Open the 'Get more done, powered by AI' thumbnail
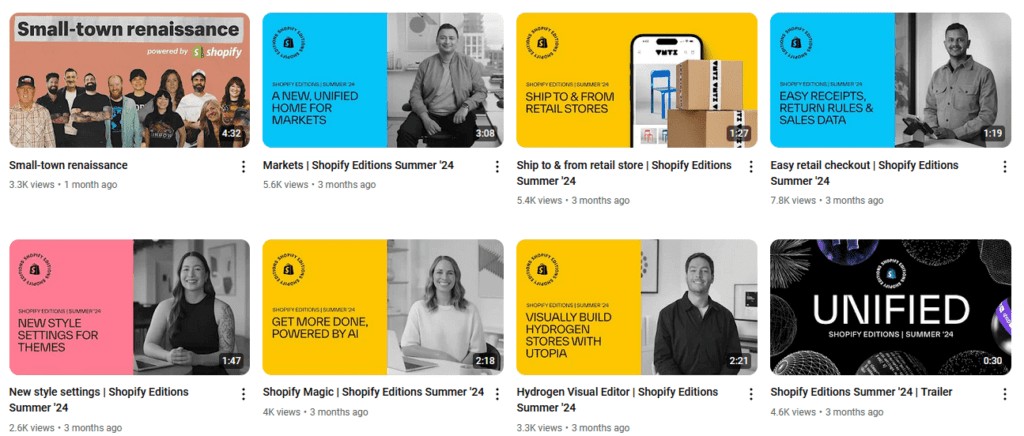The width and height of the screenshot is (1024, 436). pyautogui.click(x=383, y=307)
